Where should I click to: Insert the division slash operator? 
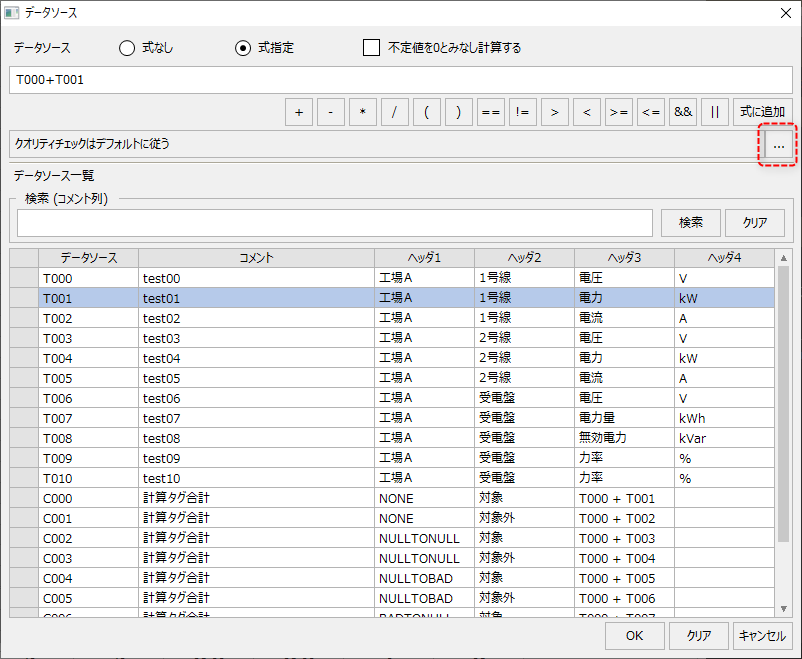pos(394,112)
